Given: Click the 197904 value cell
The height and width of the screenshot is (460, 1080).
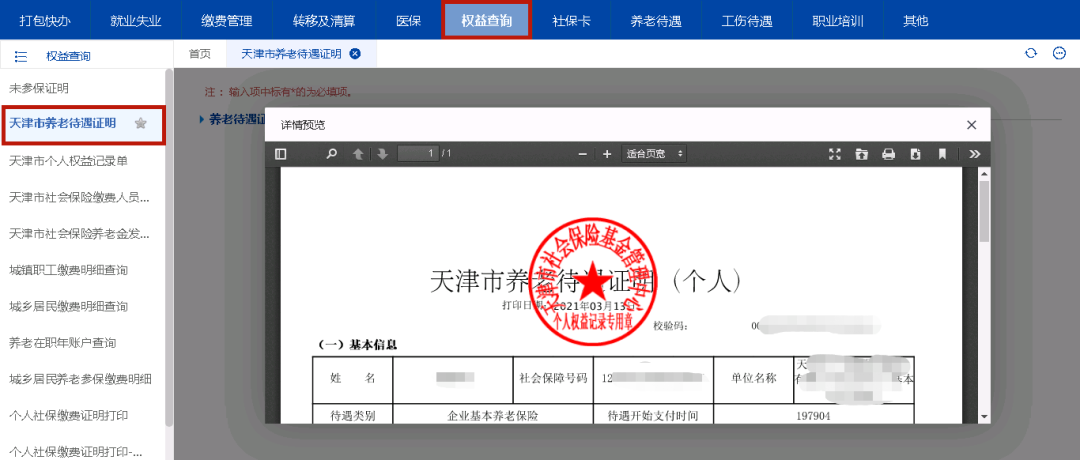Looking at the screenshot, I should (x=813, y=416).
